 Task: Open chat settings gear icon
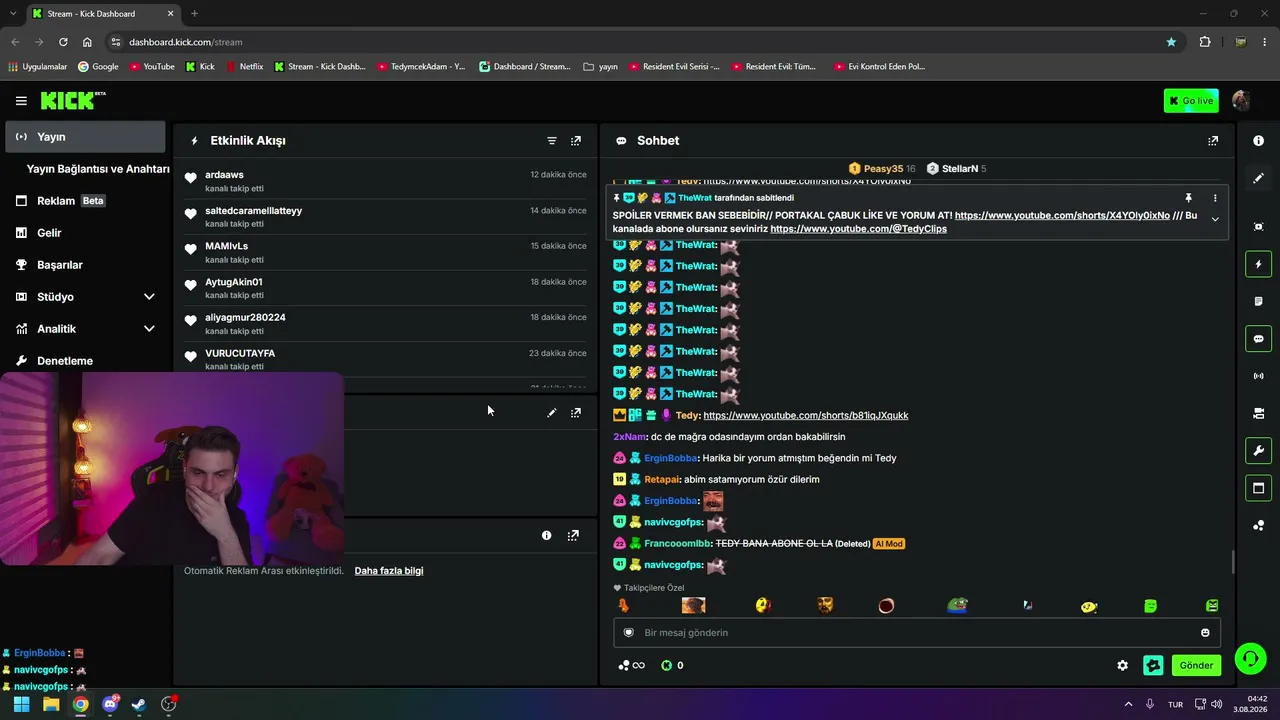1123,665
